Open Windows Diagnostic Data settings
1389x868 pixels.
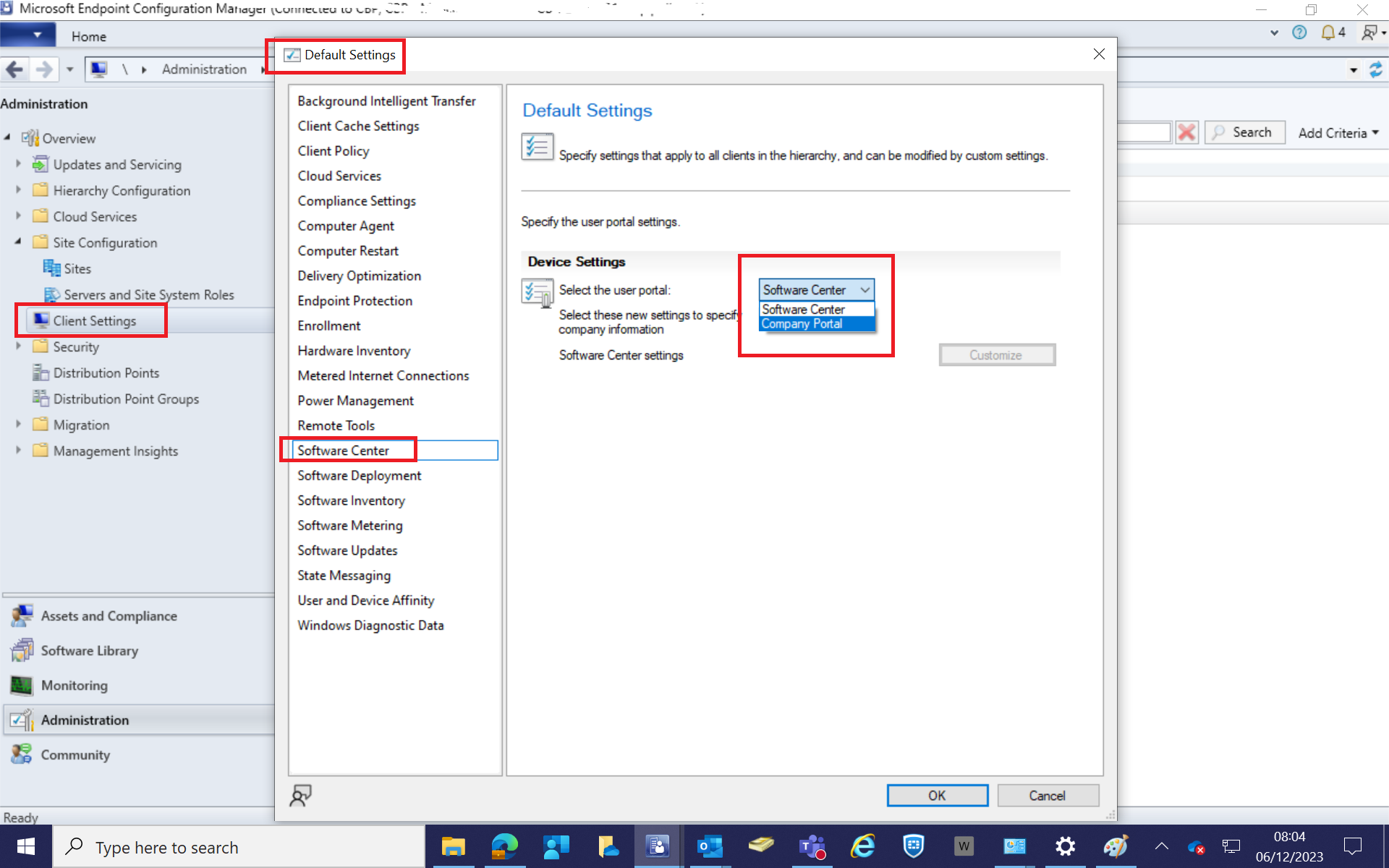coord(370,625)
